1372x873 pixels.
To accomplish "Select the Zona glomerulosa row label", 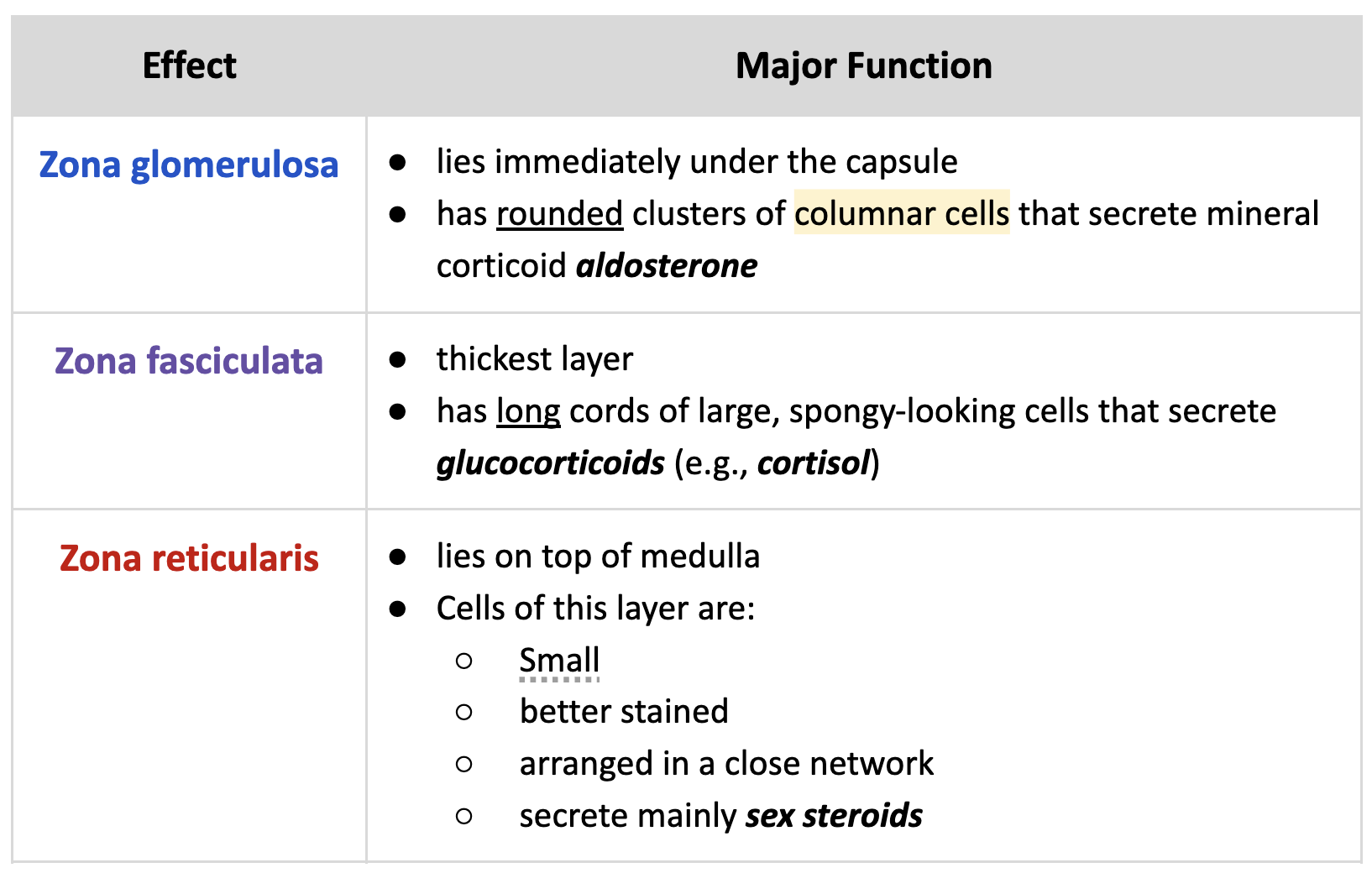I will (189, 165).
